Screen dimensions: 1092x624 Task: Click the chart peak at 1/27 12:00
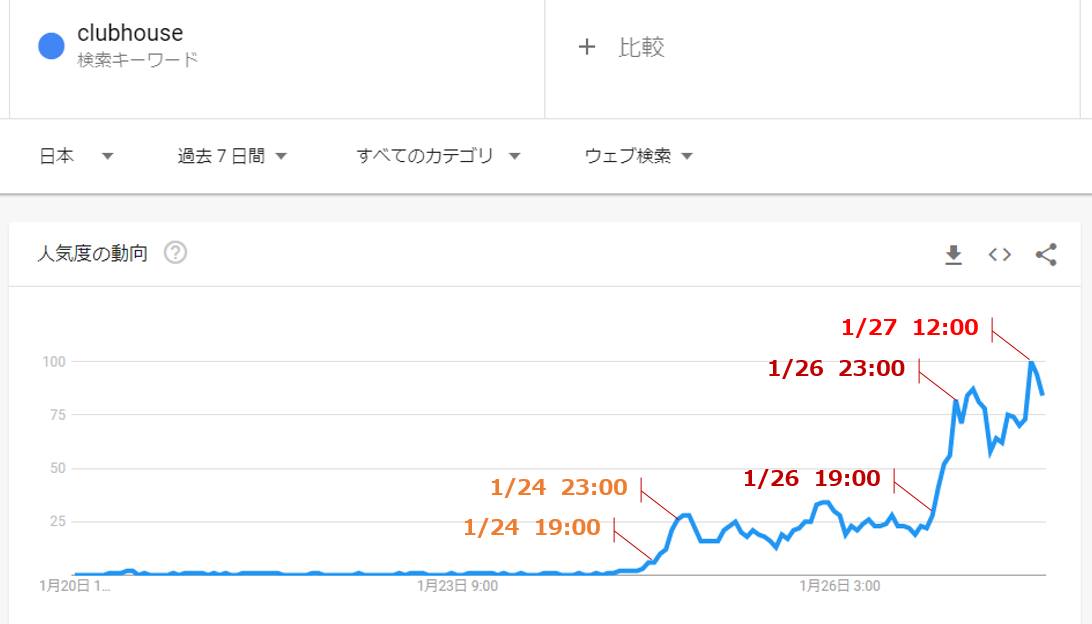point(1031,362)
